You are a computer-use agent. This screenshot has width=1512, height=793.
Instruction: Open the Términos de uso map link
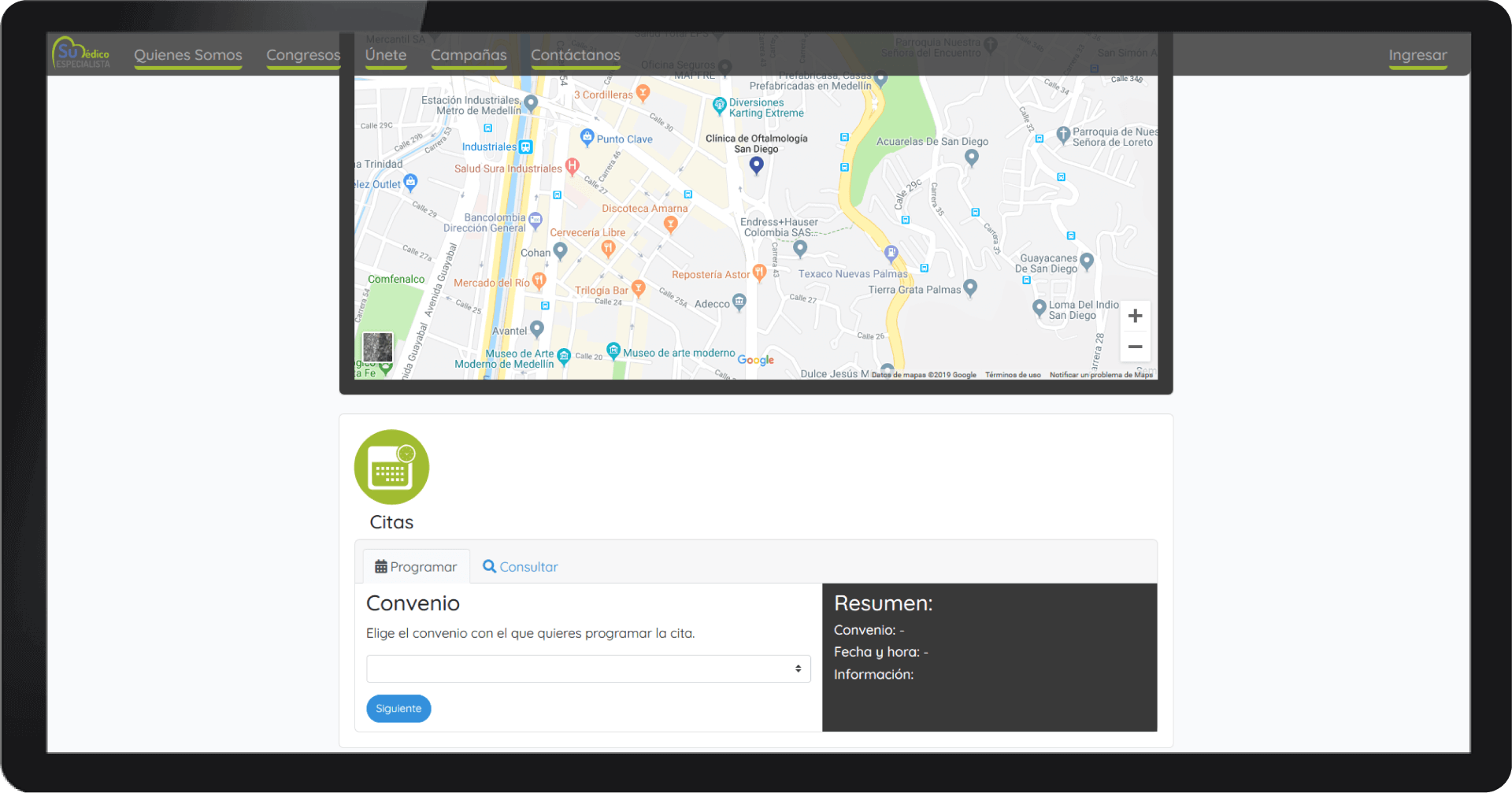1013,375
